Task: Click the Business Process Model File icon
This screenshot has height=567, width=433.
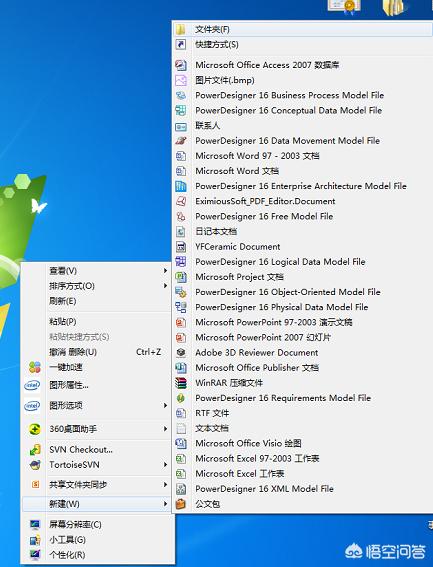Action: coord(181,95)
